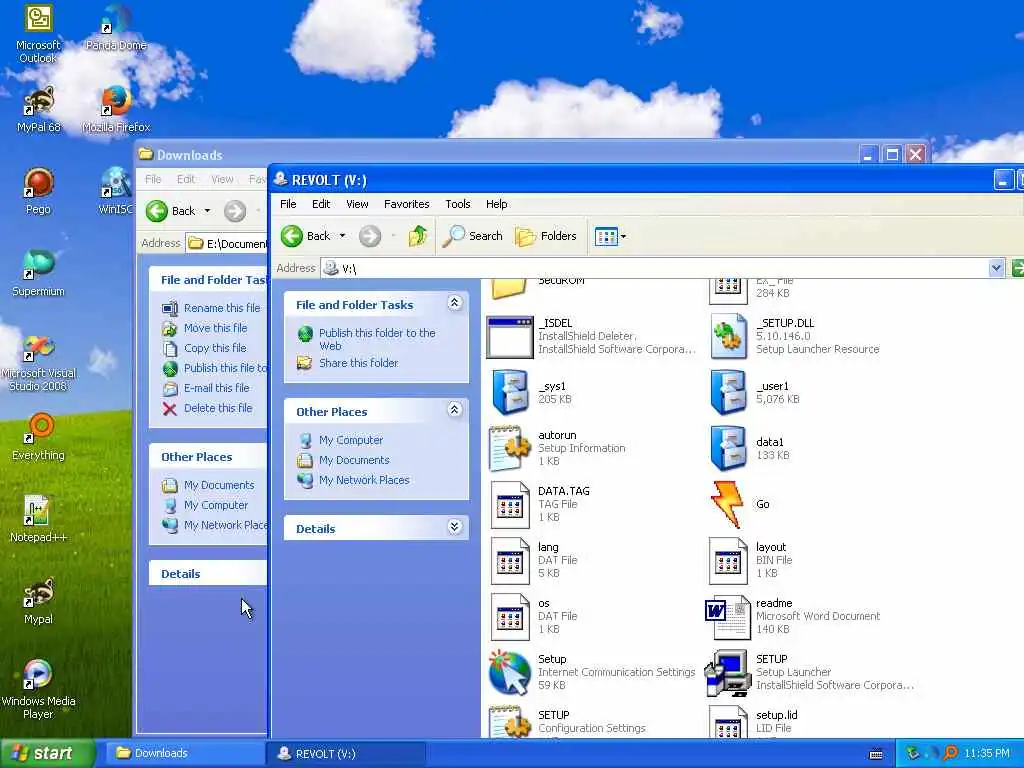Click the Start button
Image resolution: width=1024 pixels, height=768 pixels.
[x=48, y=753]
